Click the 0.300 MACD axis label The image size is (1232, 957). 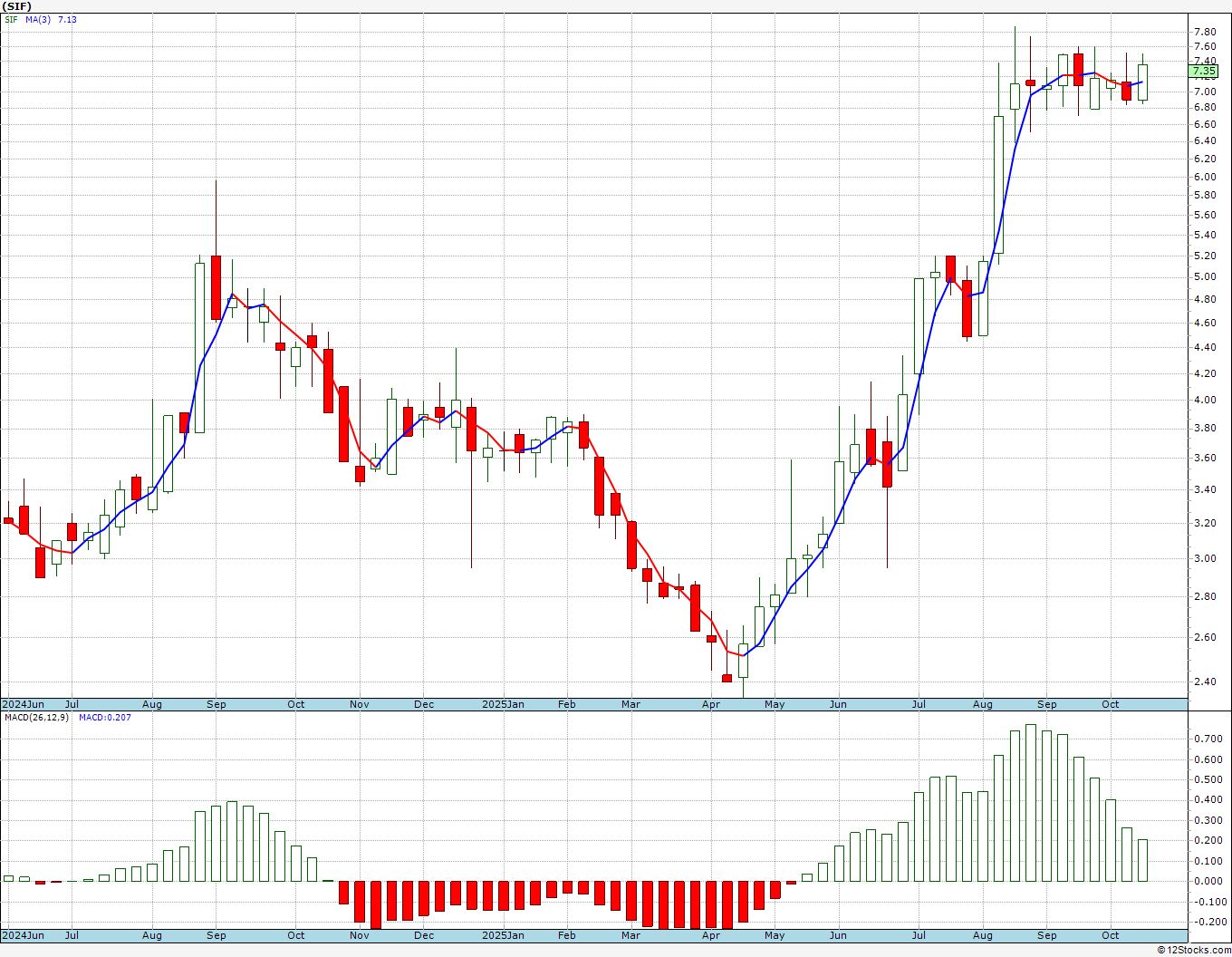click(x=1207, y=820)
